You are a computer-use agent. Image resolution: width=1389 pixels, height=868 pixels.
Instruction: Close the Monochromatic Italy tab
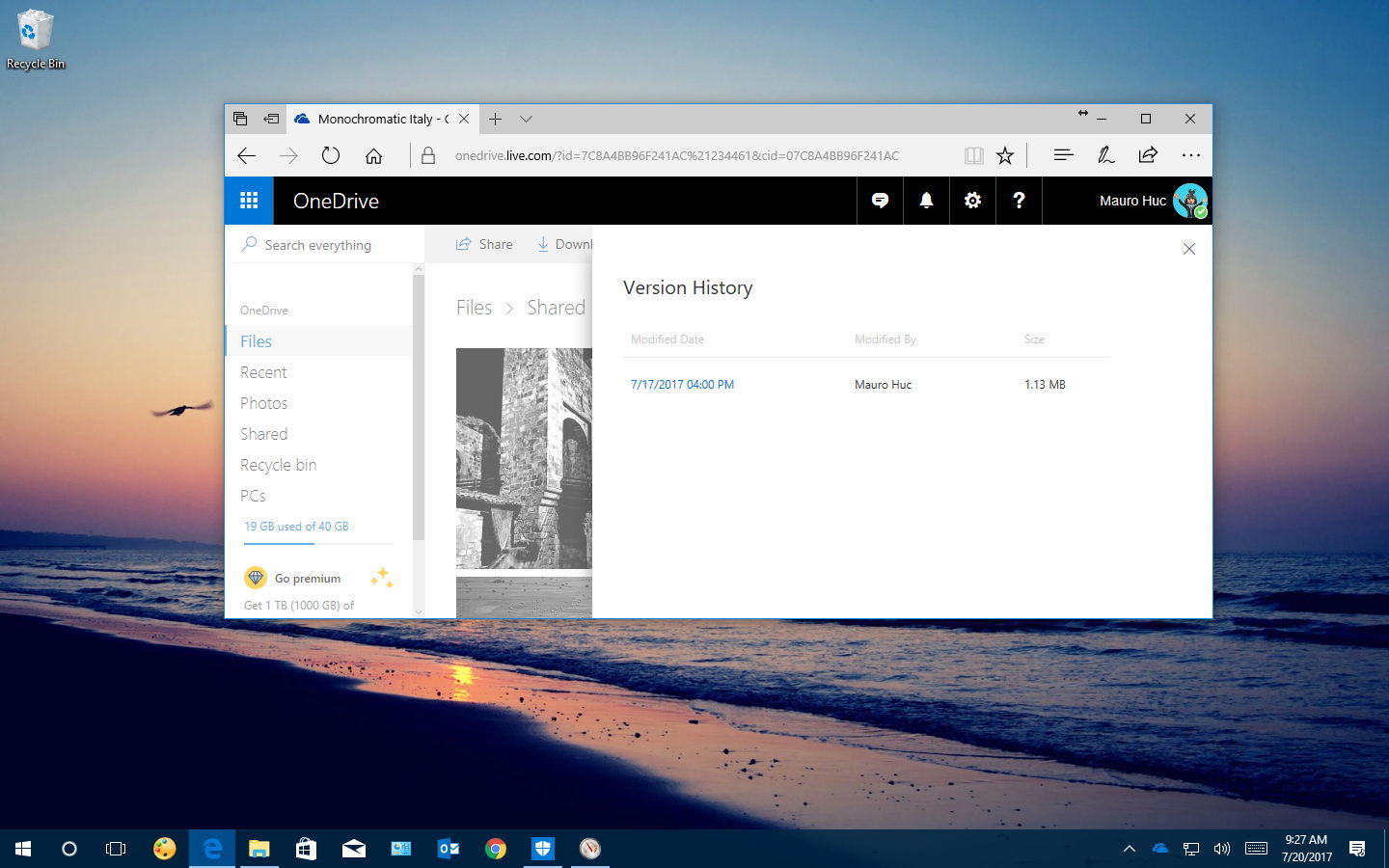tap(464, 119)
